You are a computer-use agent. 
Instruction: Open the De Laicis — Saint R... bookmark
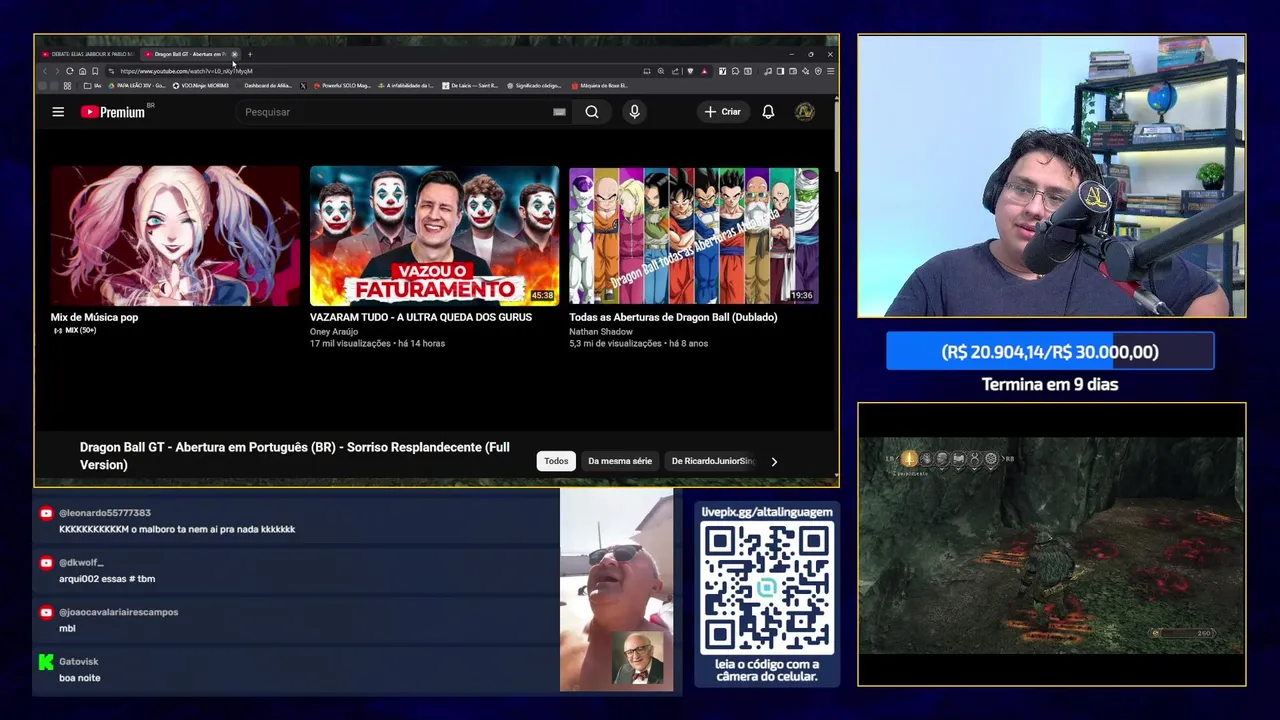pos(470,86)
